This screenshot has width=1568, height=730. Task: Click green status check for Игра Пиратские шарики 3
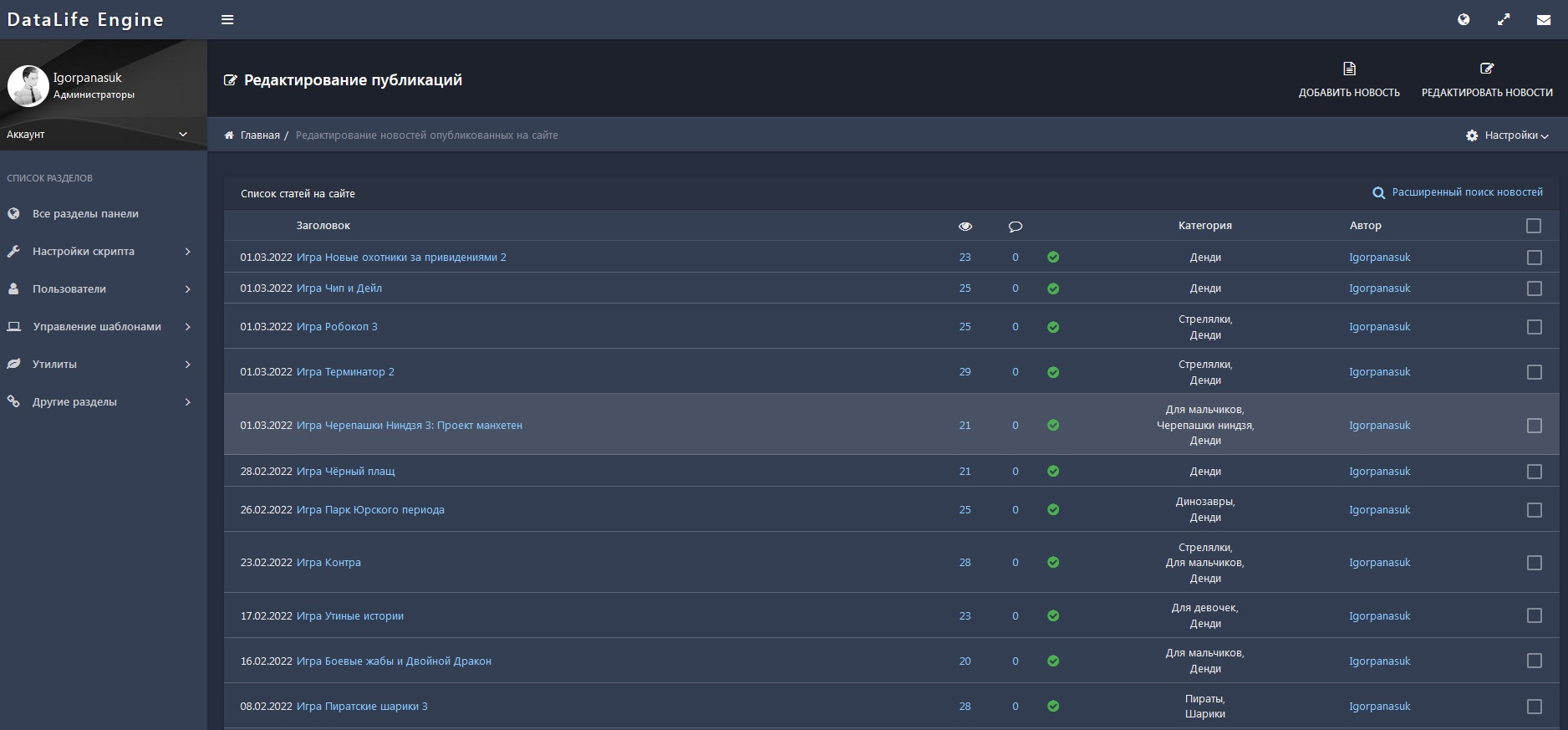coord(1053,707)
